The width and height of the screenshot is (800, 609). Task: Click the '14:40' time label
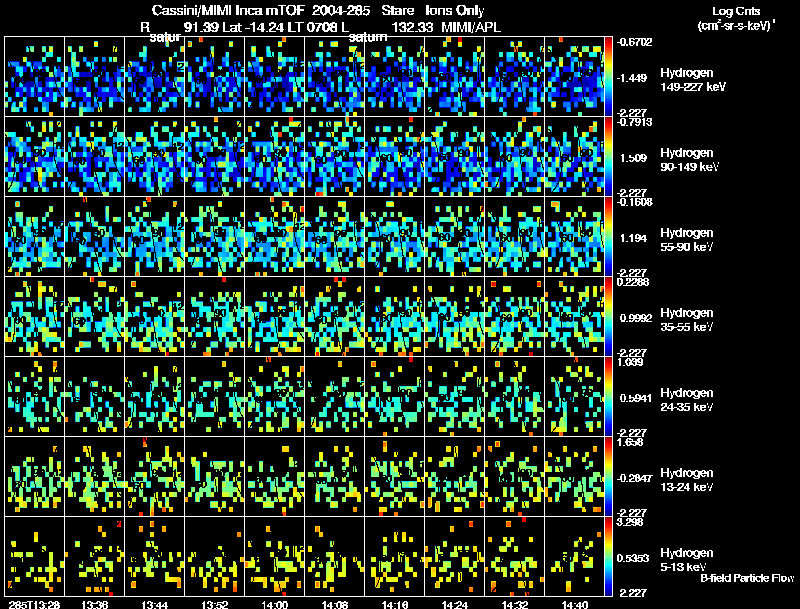tap(575, 604)
